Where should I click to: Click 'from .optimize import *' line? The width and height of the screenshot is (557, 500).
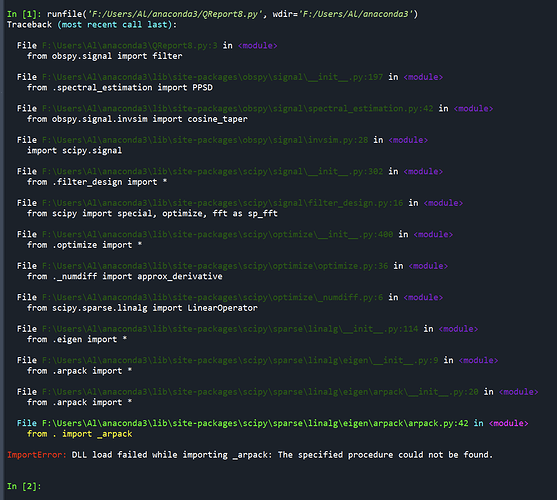tap(85, 245)
